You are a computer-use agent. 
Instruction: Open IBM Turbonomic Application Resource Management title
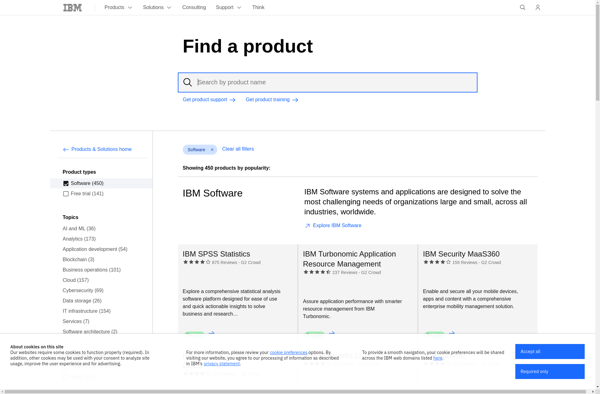click(x=349, y=259)
